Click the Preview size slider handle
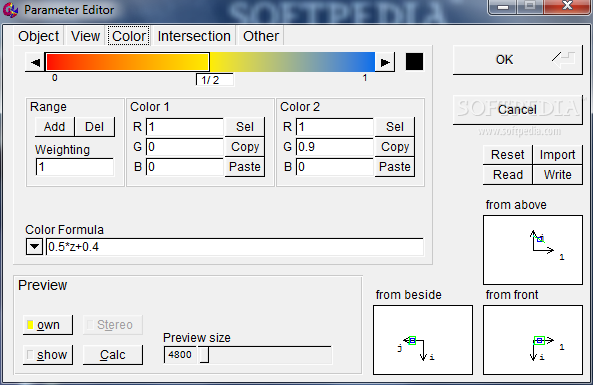The image size is (593, 385). (204, 355)
